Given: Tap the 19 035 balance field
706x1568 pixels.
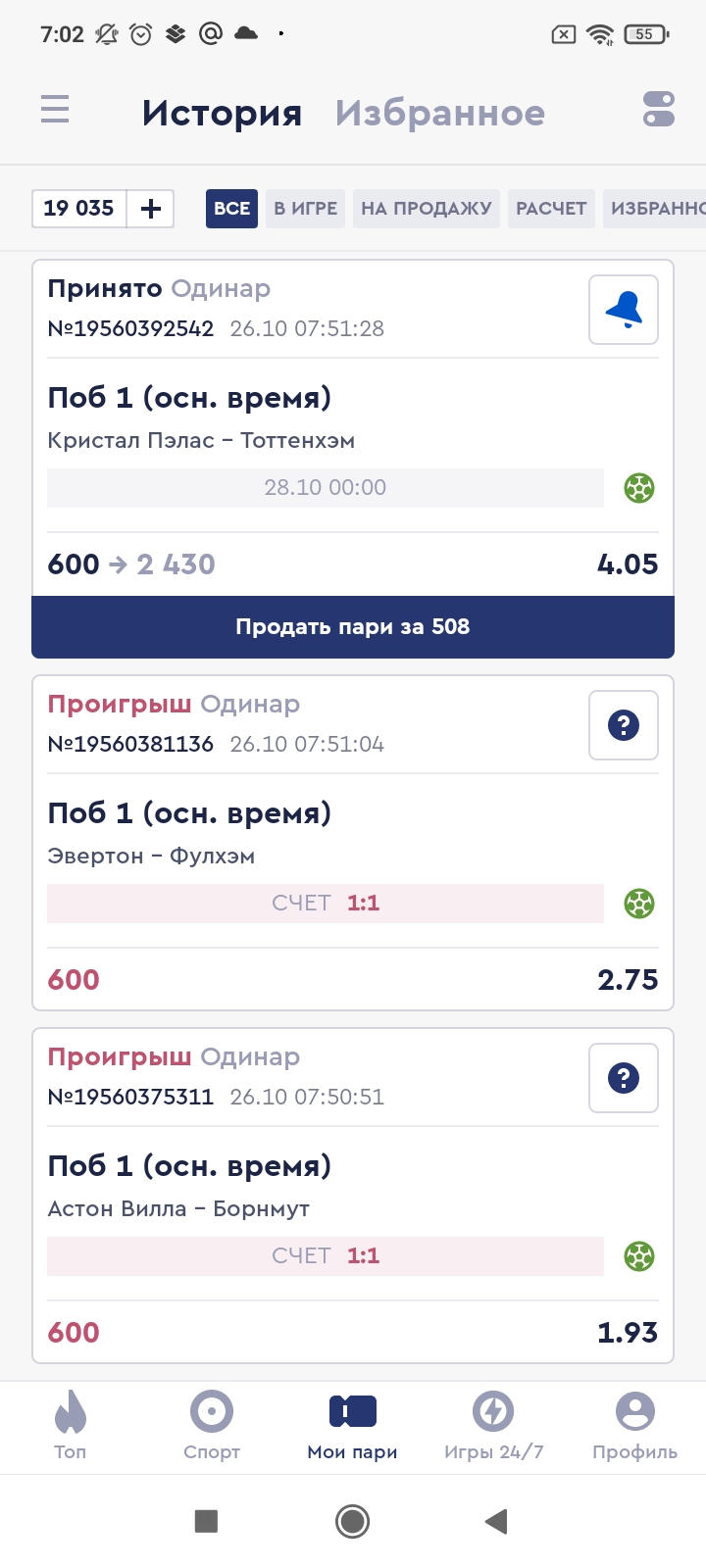Looking at the screenshot, I should pos(79,209).
